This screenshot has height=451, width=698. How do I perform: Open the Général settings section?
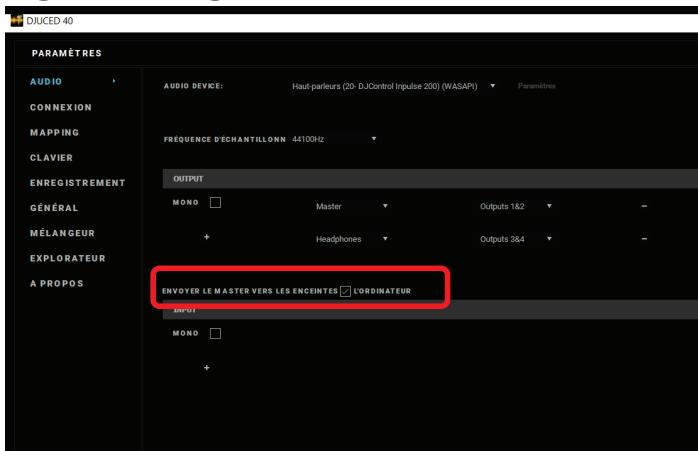[x=54, y=207]
